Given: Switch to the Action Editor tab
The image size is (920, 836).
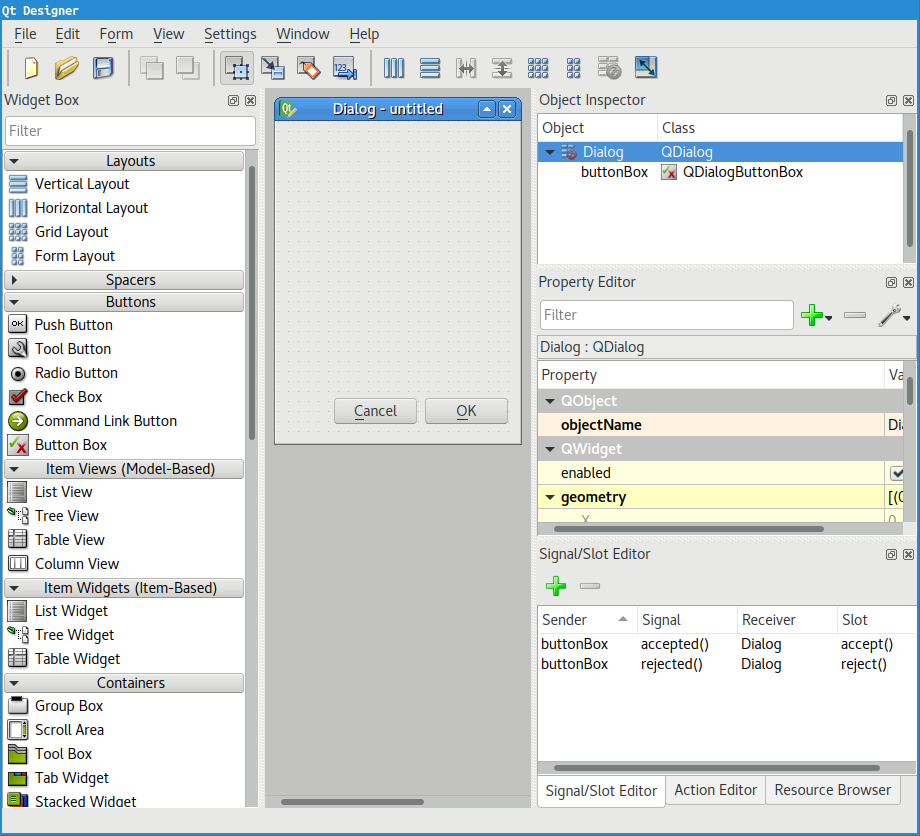Looking at the screenshot, I should tap(715, 790).
